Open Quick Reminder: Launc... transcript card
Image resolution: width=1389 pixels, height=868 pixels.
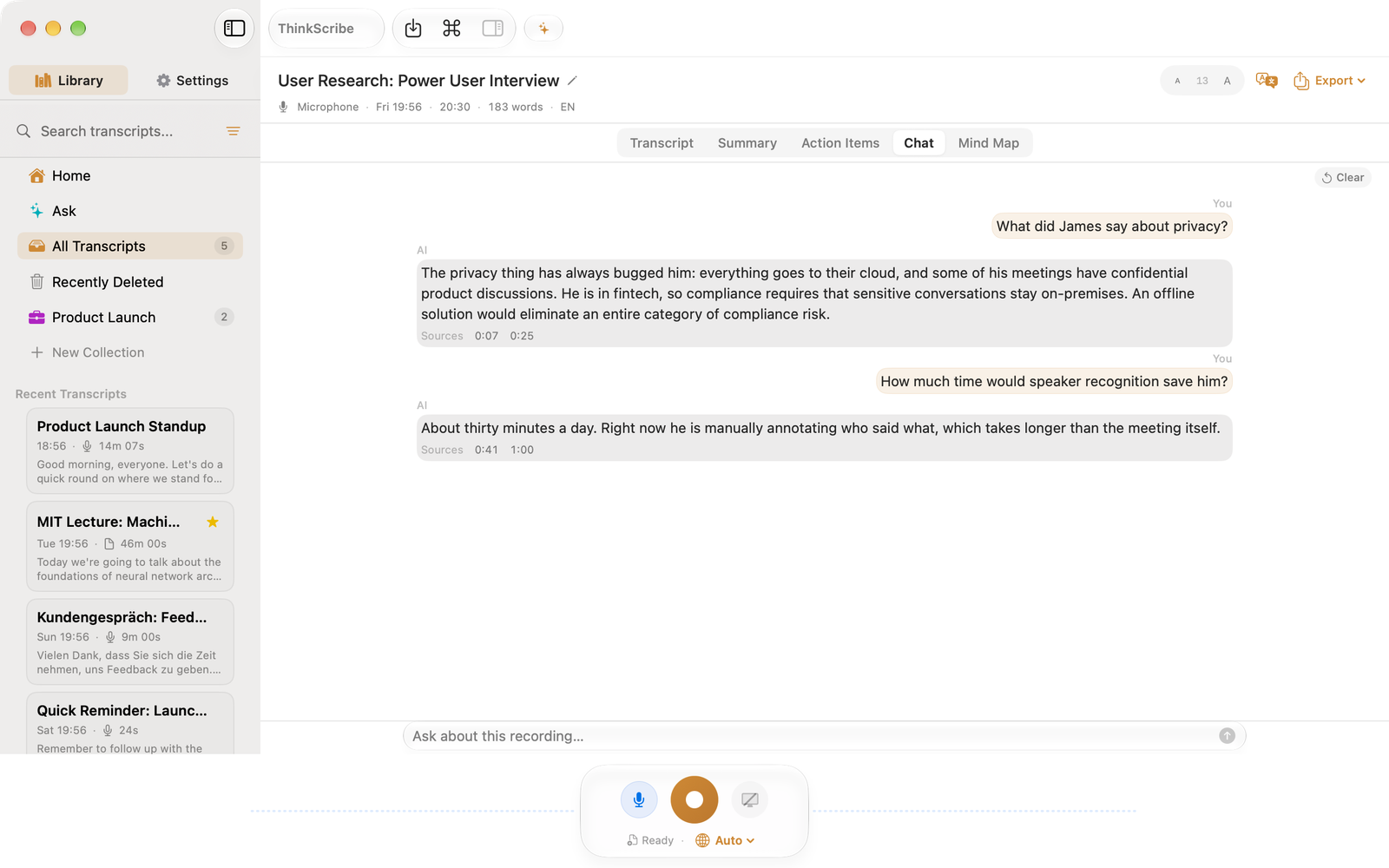(130, 723)
